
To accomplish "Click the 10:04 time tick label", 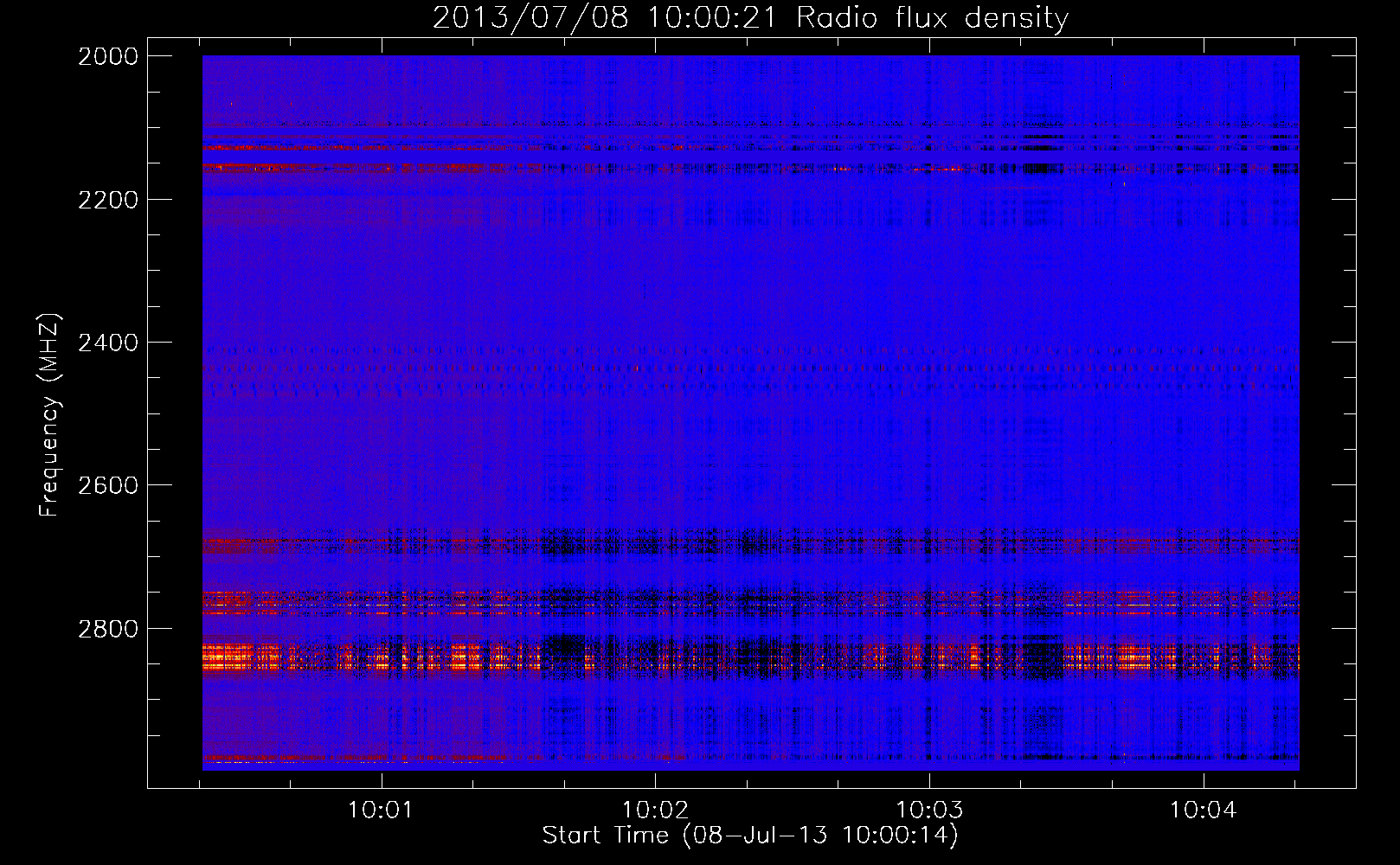I will coord(1204,811).
